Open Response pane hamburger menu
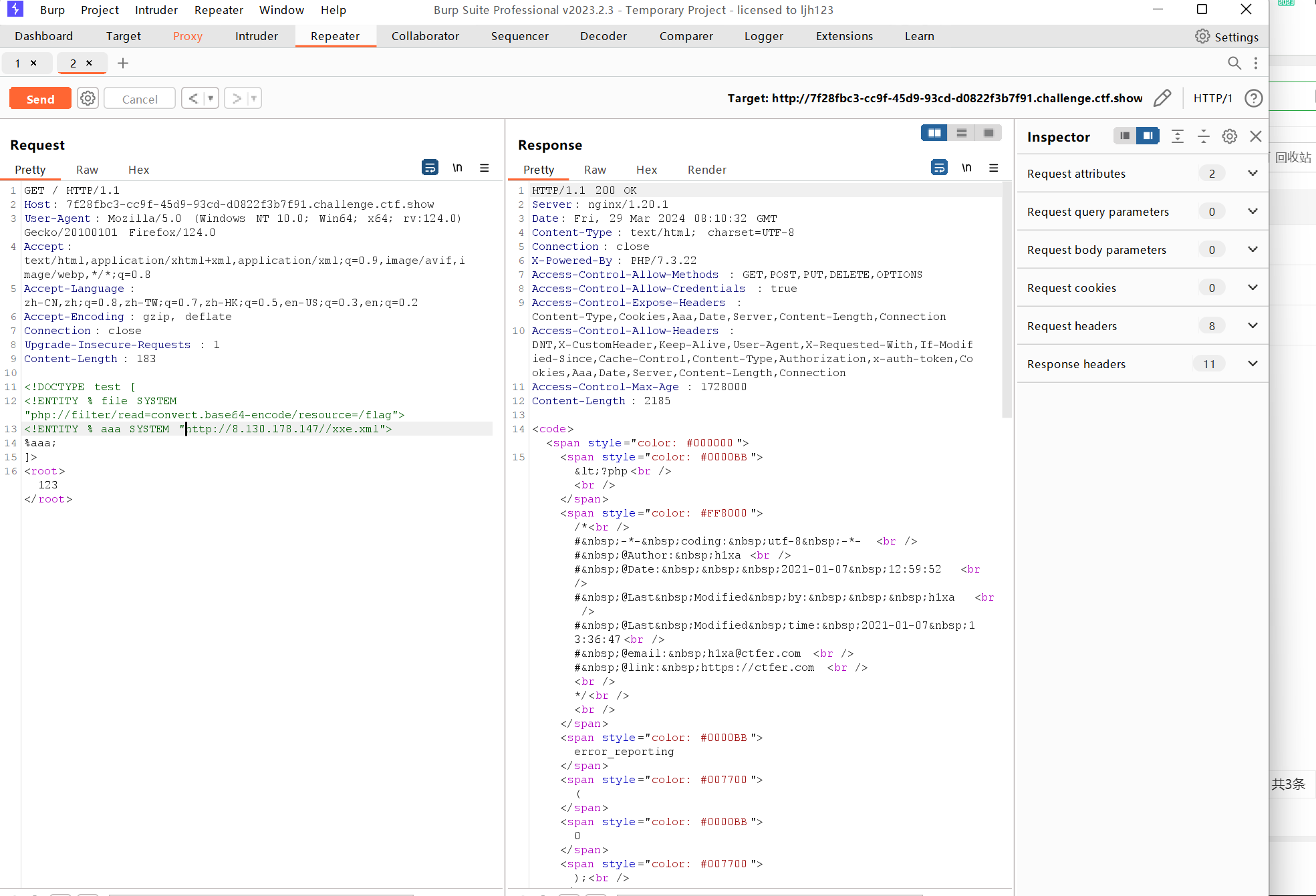The height and width of the screenshot is (896, 1316). [x=994, y=168]
